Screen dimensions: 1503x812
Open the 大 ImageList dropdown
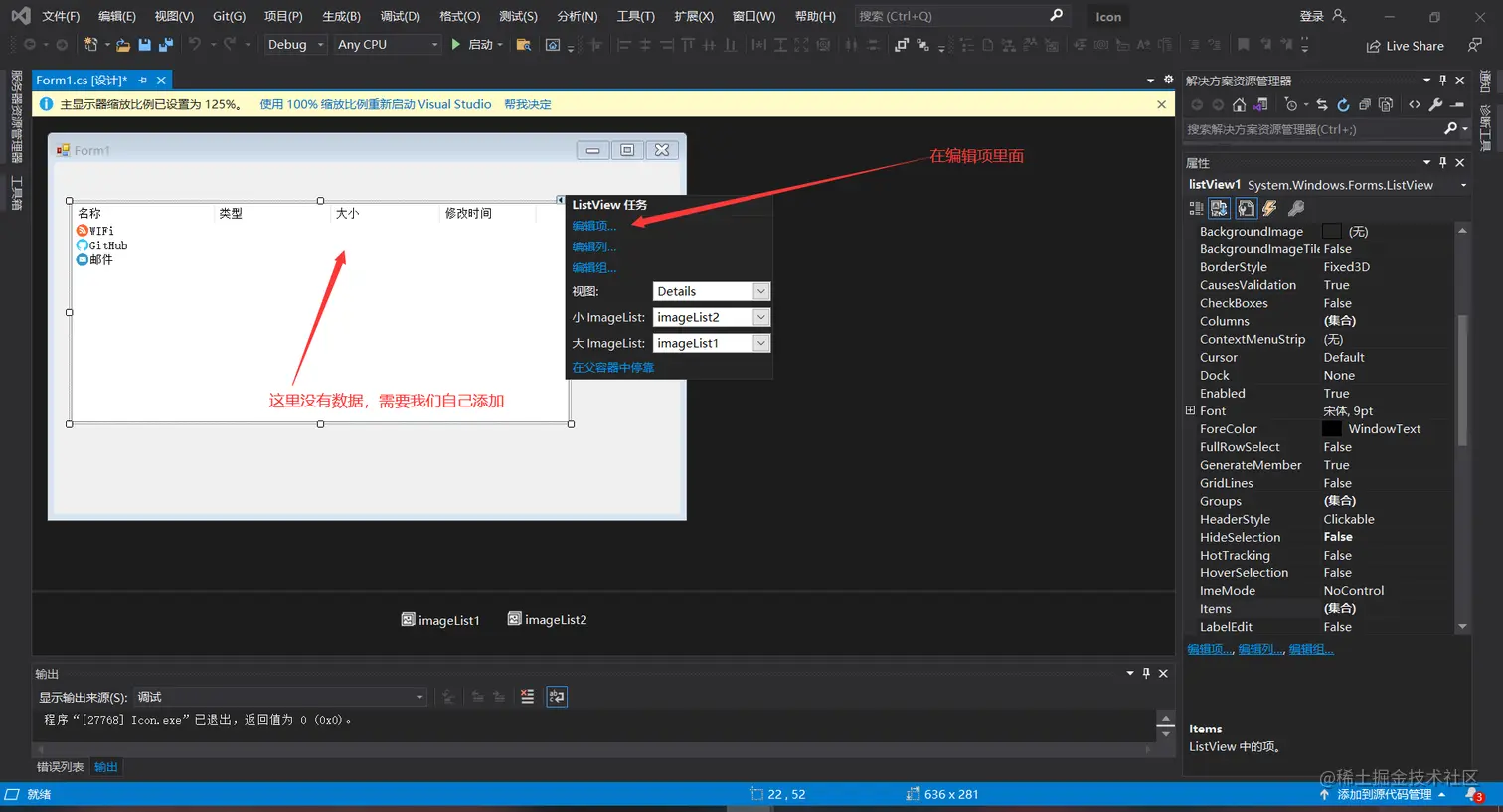[760, 343]
